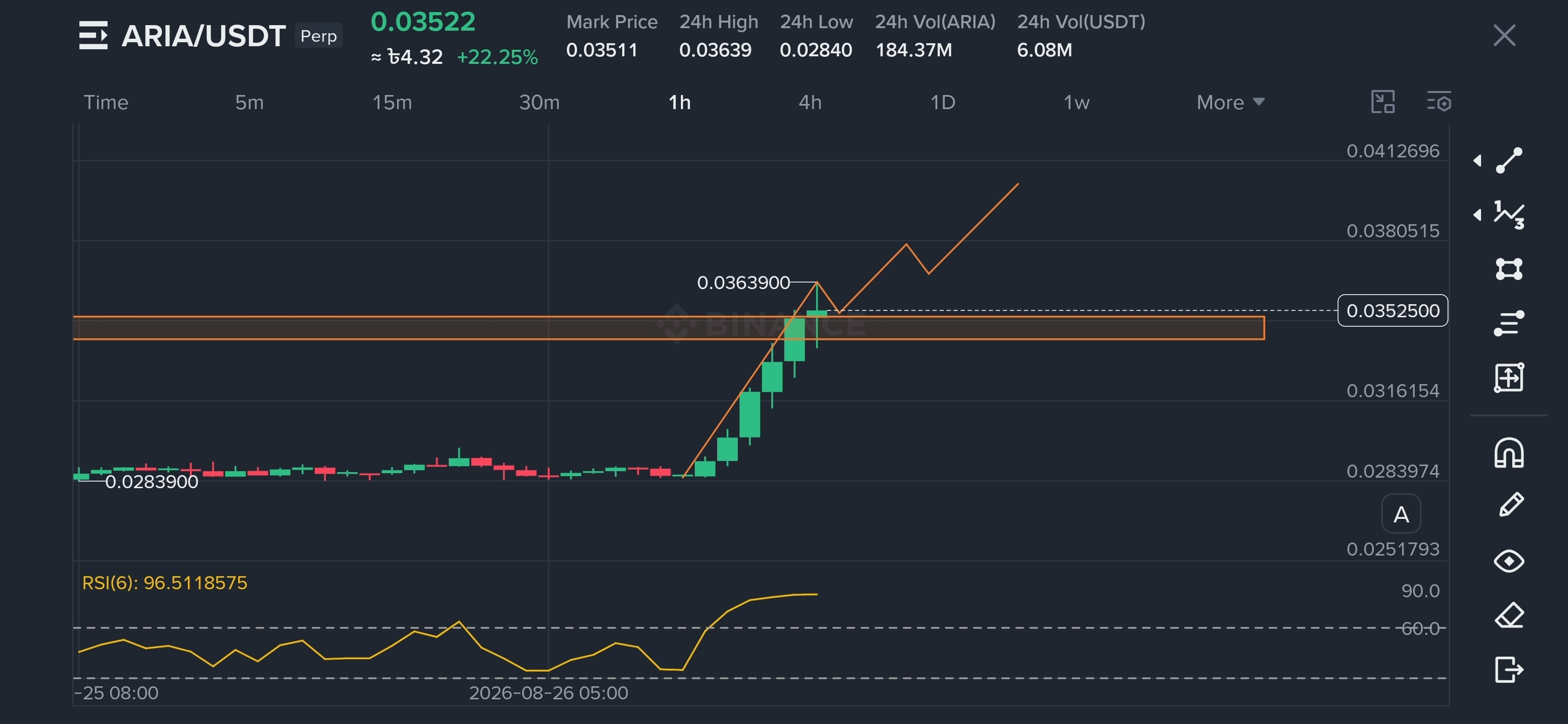Image resolution: width=1568 pixels, height=724 pixels.
Task: Toggle drawings visibility eye icon
Action: point(1509,561)
